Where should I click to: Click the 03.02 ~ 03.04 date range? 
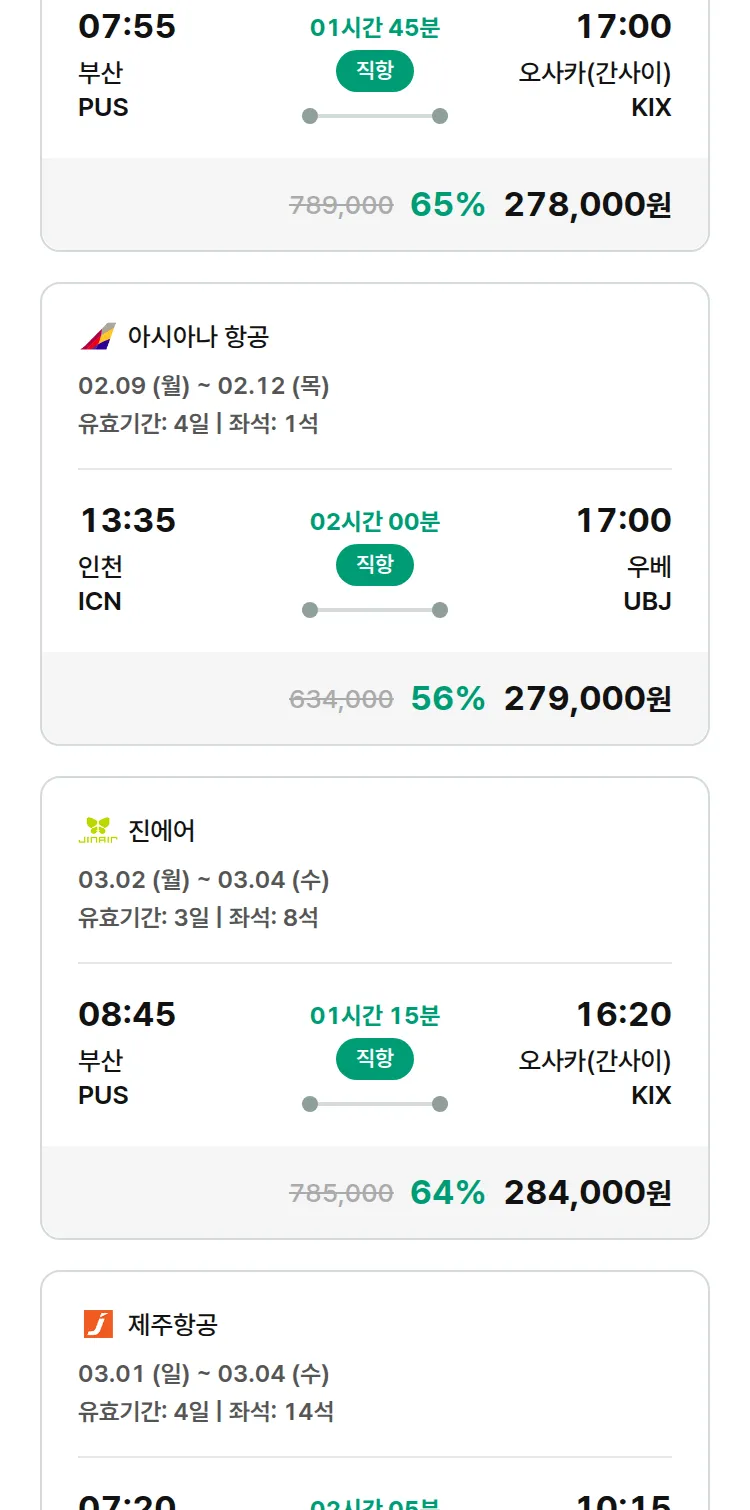tap(204, 880)
